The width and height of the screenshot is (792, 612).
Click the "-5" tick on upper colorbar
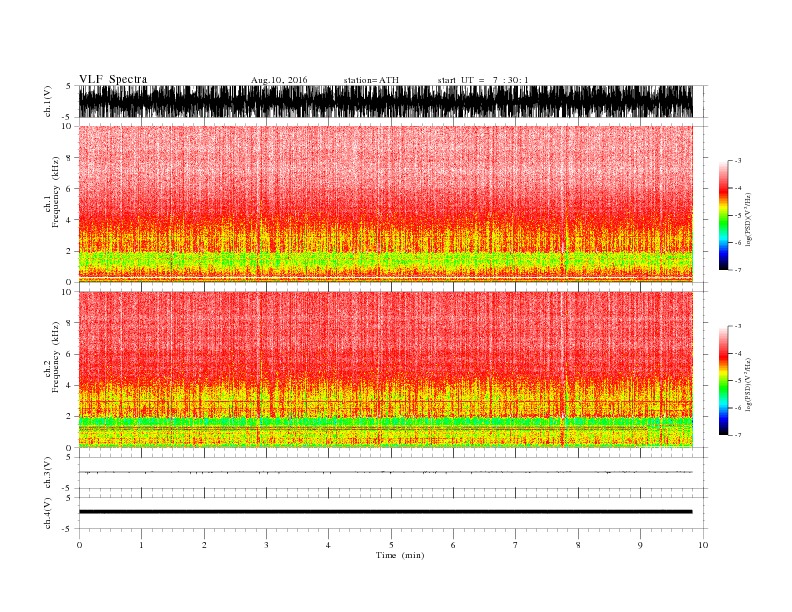pos(737,215)
